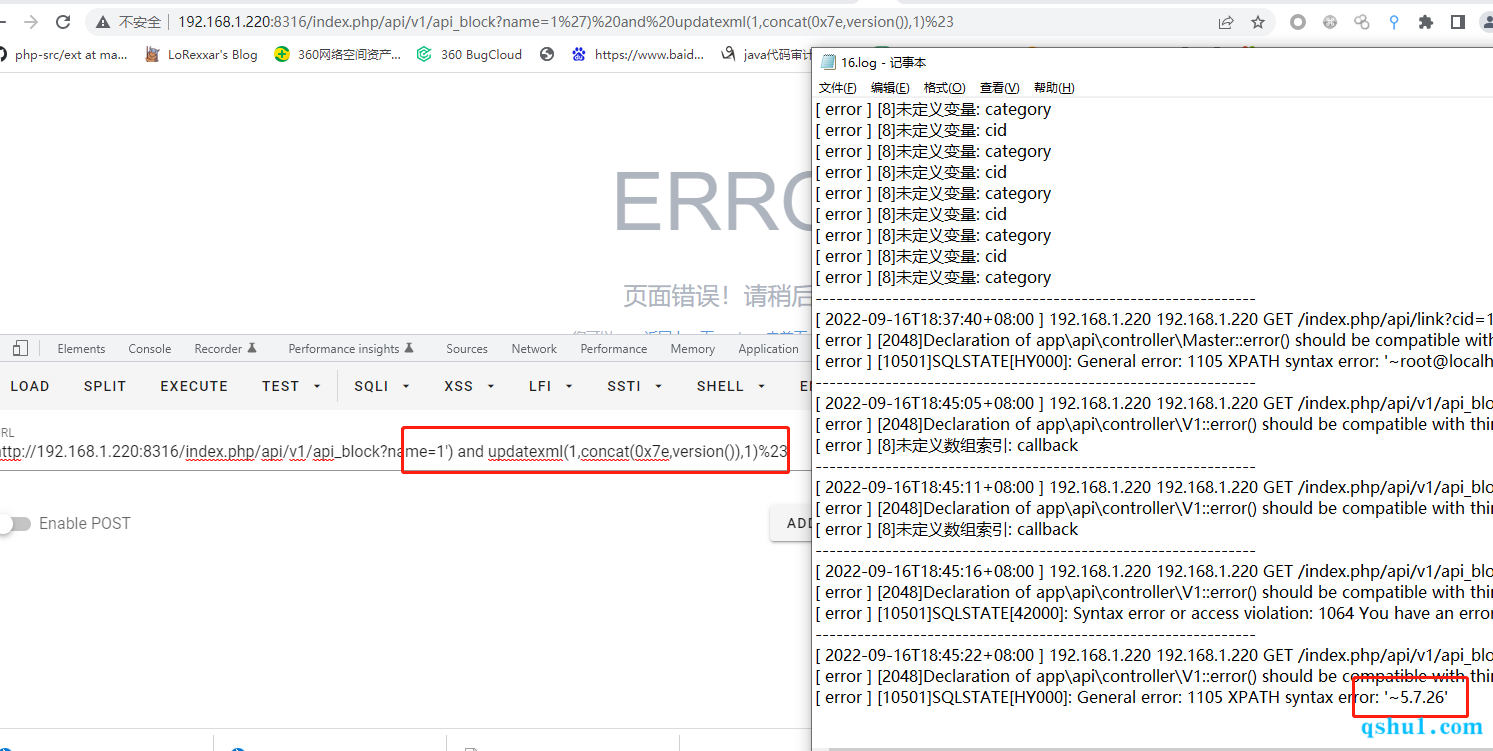The image size is (1493, 751).
Task: Open LoRexxar's Blog bookmark
Action: pyautogui.click(x=201, y=55)
